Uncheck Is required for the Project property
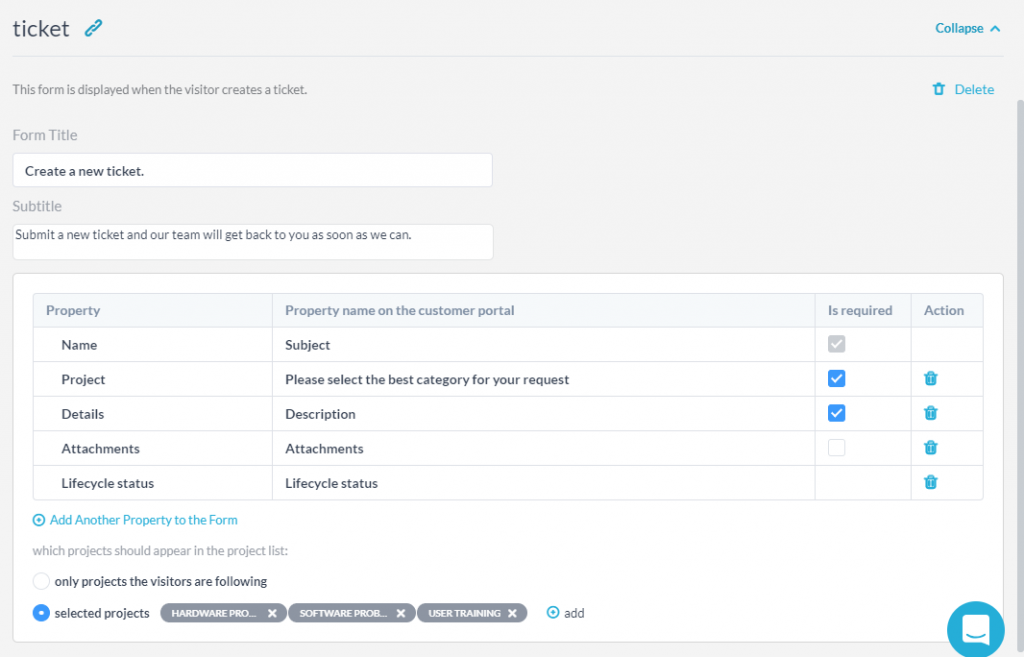The width and height of the screenshot is (1024, 657). (x=838, y=378)
